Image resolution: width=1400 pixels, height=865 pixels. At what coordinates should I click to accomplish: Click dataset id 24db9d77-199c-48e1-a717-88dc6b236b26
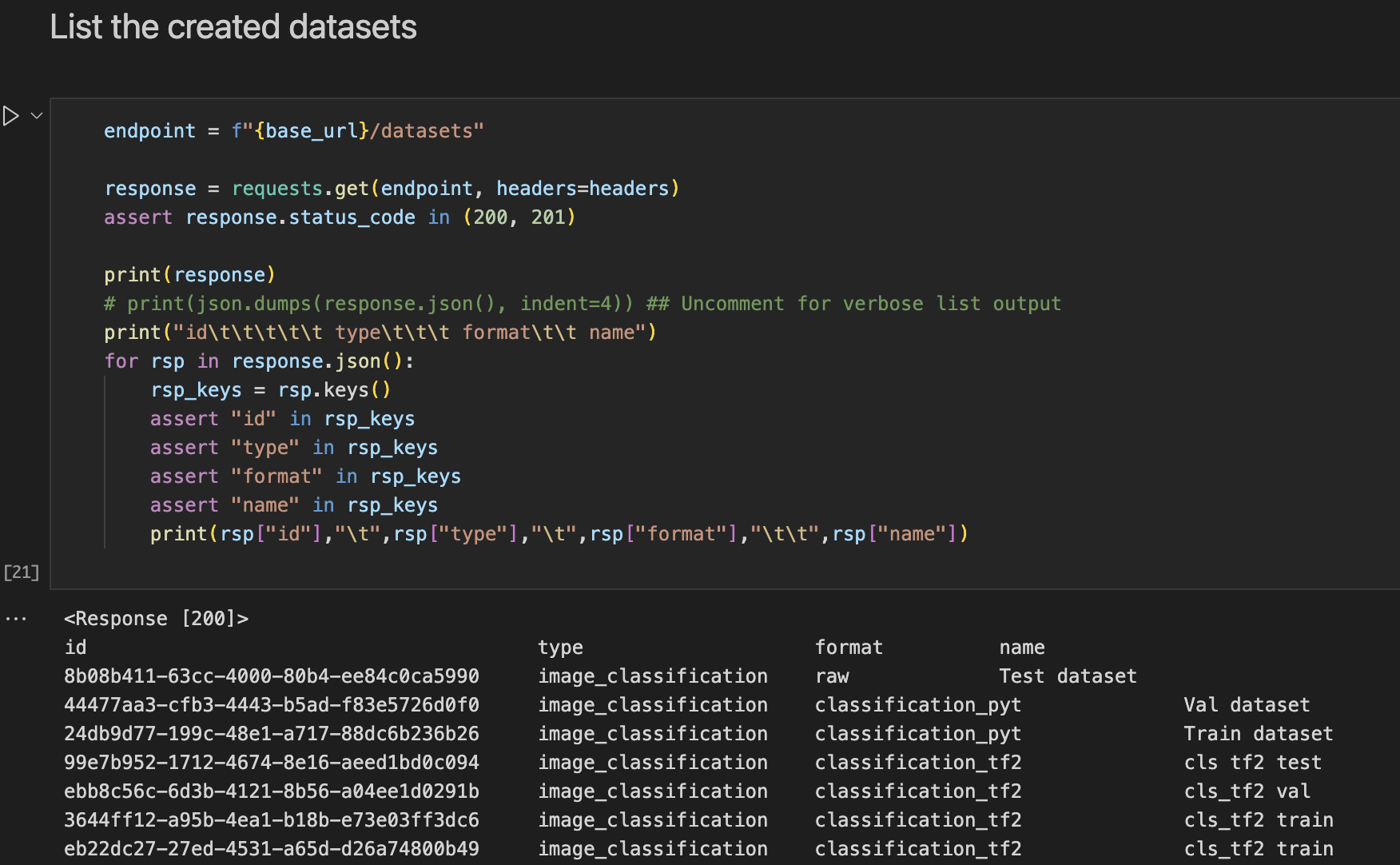point(272,734)
